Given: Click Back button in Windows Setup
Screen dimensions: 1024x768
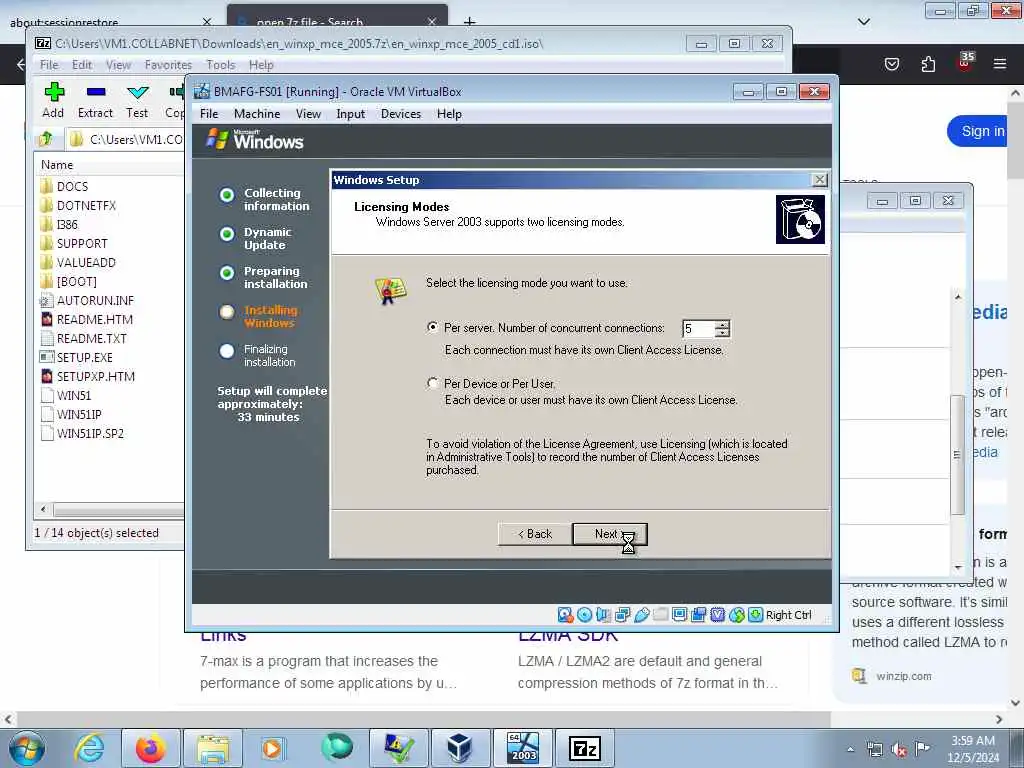Looking at the screenshot, I should (x=535, y=534).
